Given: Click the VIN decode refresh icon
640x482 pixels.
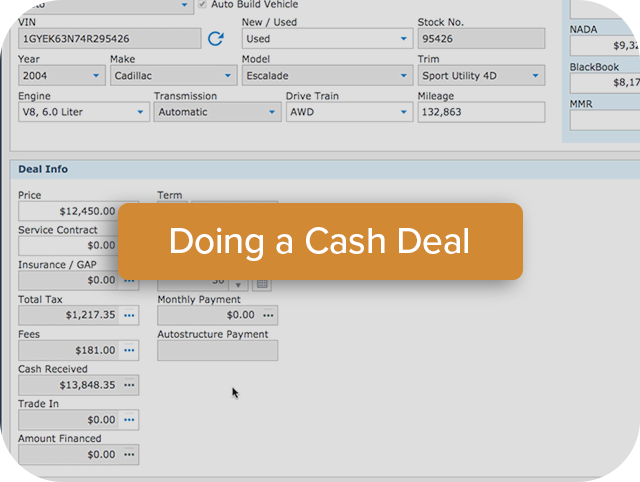Looking at the screenshot, I should [216, 39].
